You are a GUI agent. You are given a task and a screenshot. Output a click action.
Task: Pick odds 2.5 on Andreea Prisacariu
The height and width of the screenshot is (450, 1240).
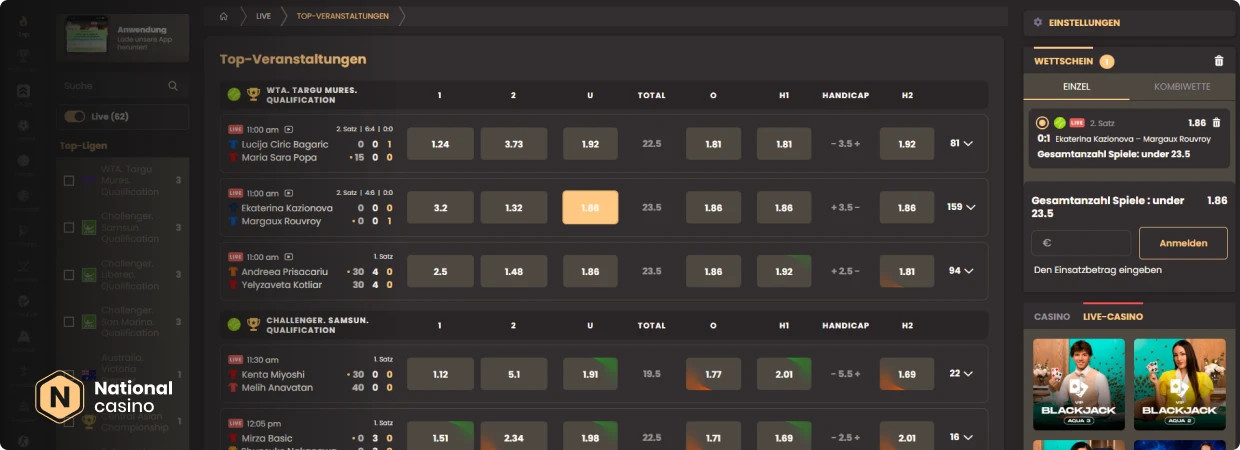(440, 271)
